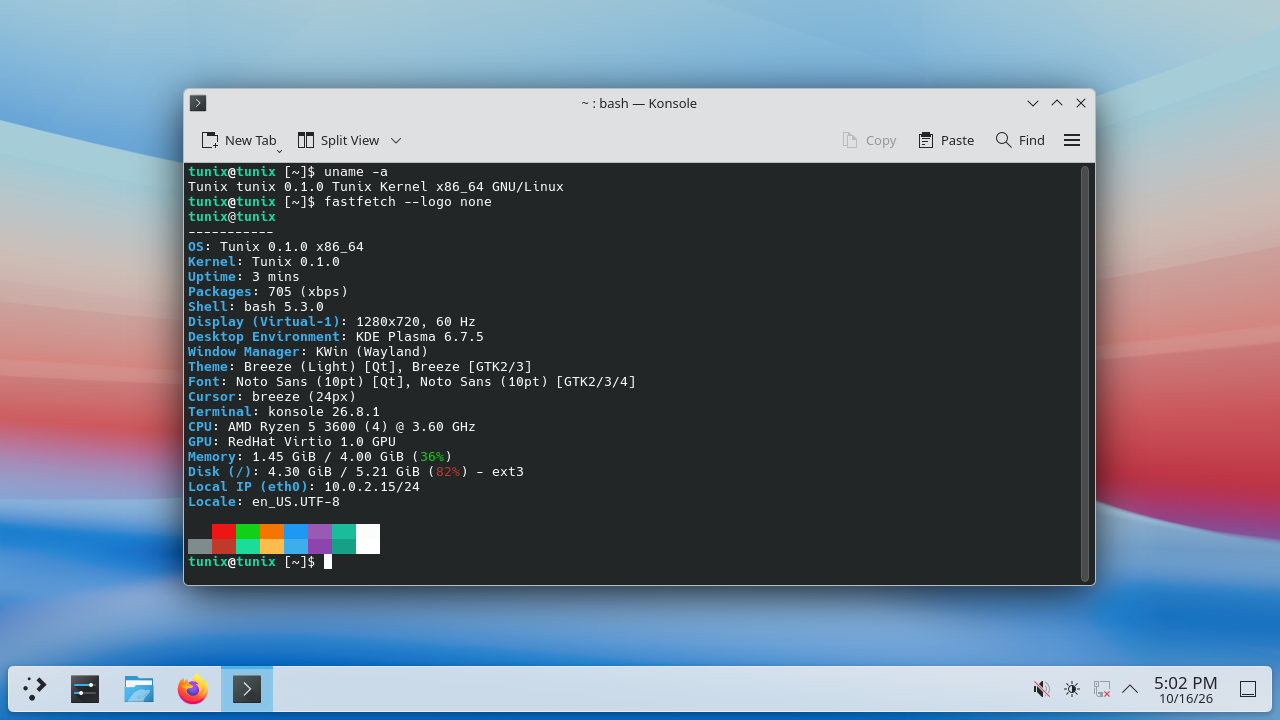Show hidden system tray icons
This screenshot has width=1280, height=720.
click(x=1131, y=689)
